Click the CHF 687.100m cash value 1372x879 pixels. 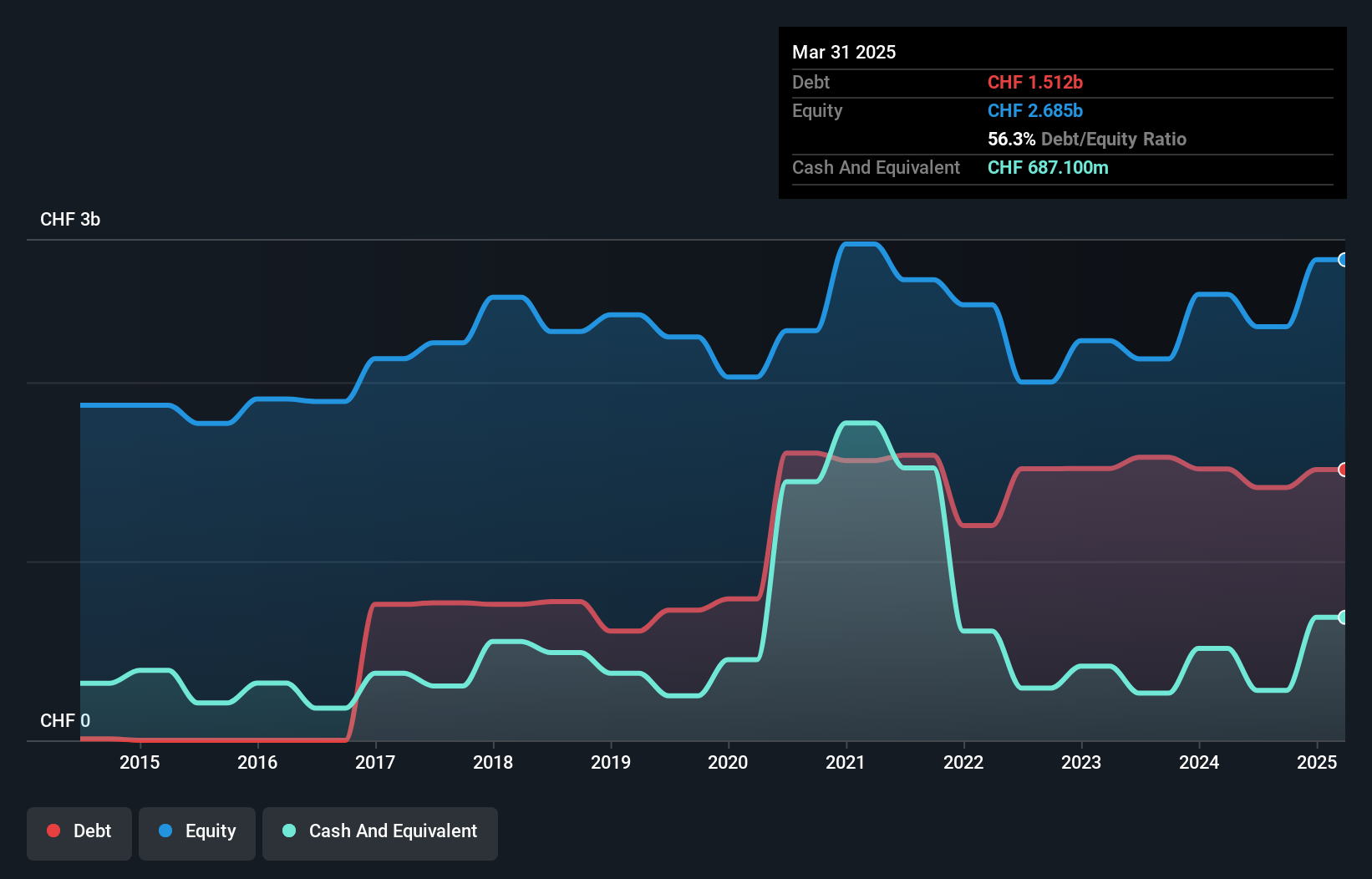pyautogui.click(x=1048, y=168)
